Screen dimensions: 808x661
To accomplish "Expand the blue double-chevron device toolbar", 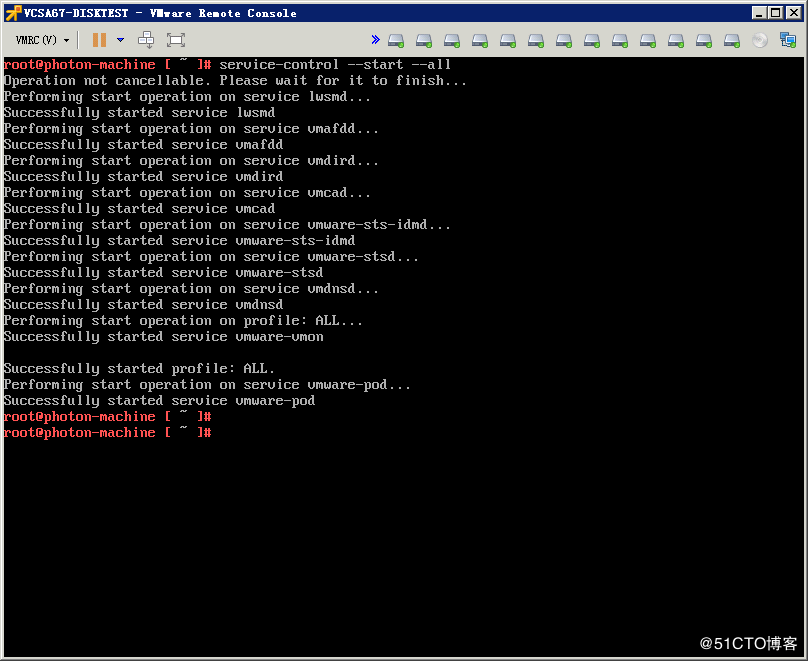I will (x=375, y=40).
